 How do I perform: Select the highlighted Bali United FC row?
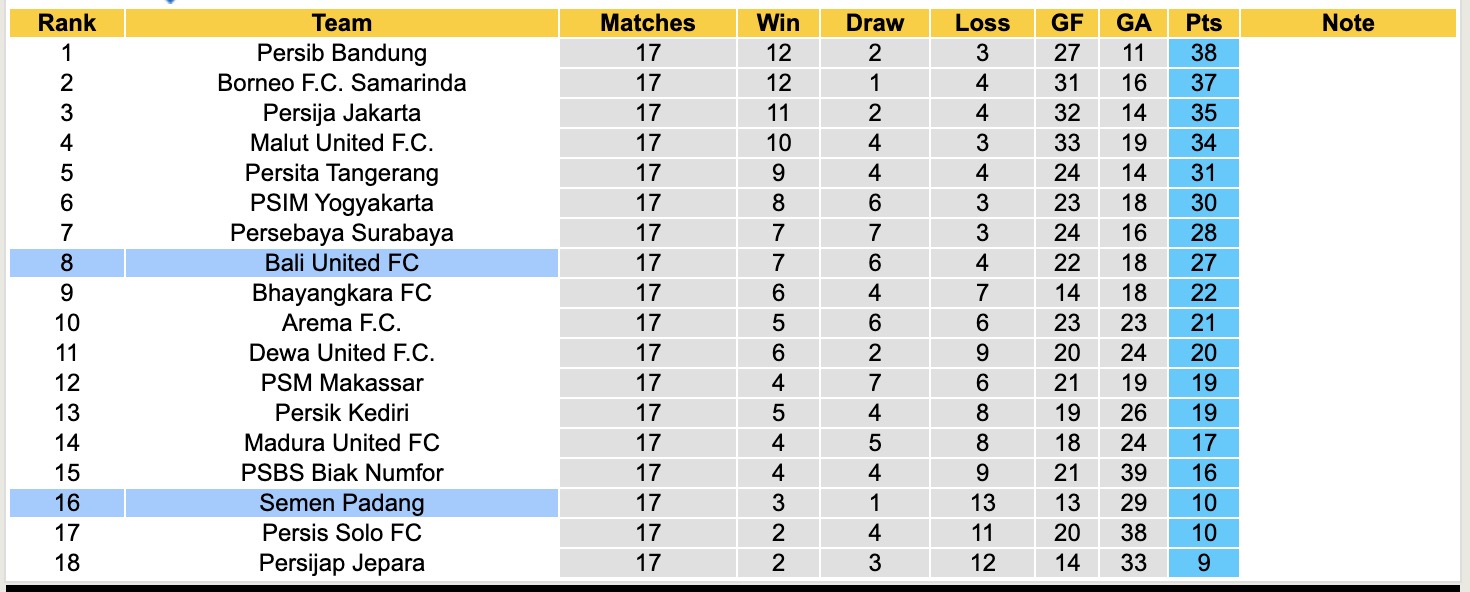[341, 263]
